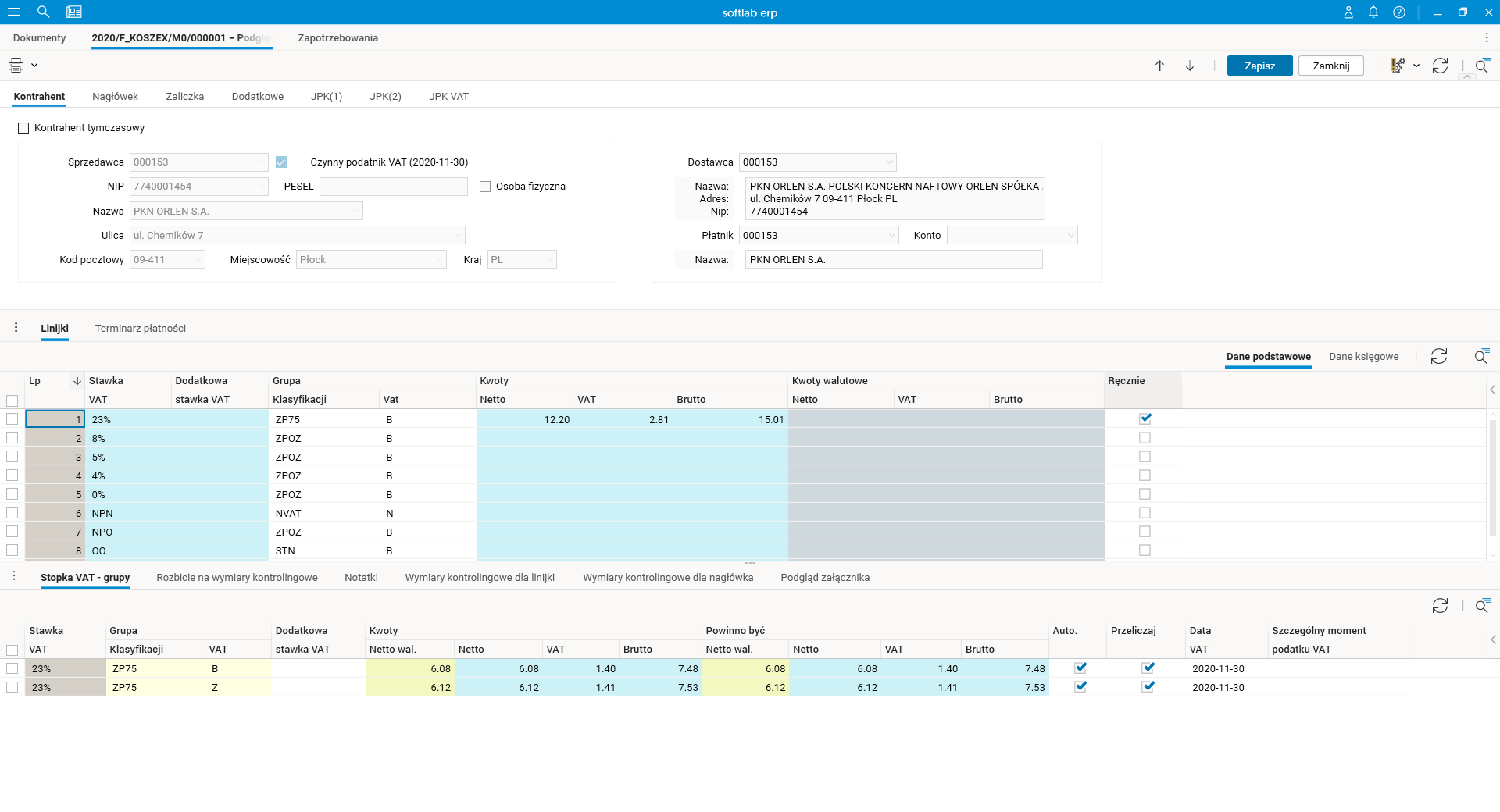Screen dimensions: 1500x812
Task: Close the document with Zamknij
Action: click(x=1331, y=66)
